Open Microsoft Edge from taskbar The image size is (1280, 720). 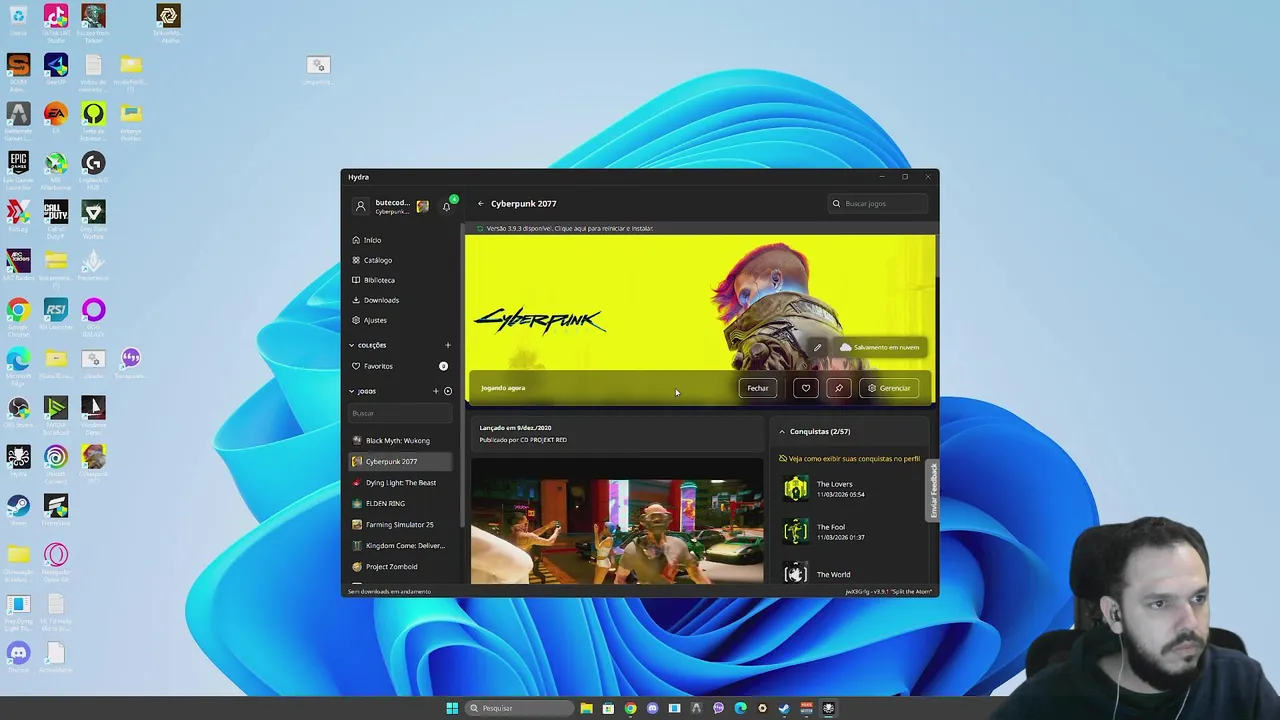click(740, 708)
